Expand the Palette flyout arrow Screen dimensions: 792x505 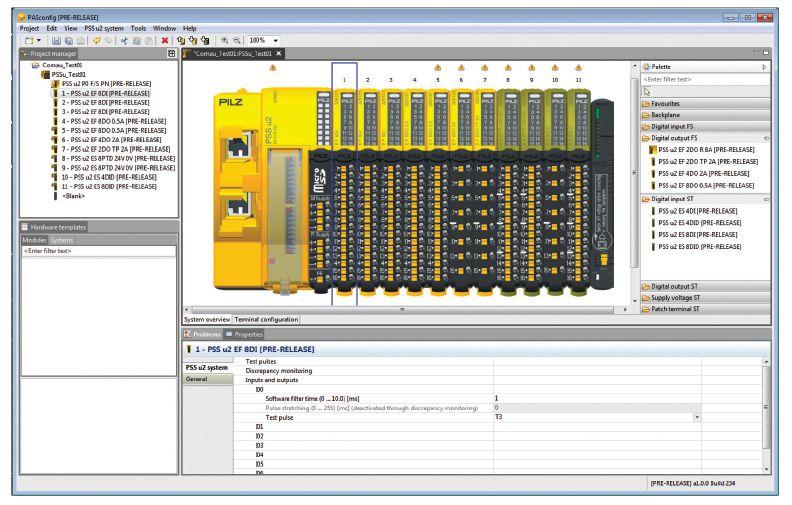click(764, 67)
